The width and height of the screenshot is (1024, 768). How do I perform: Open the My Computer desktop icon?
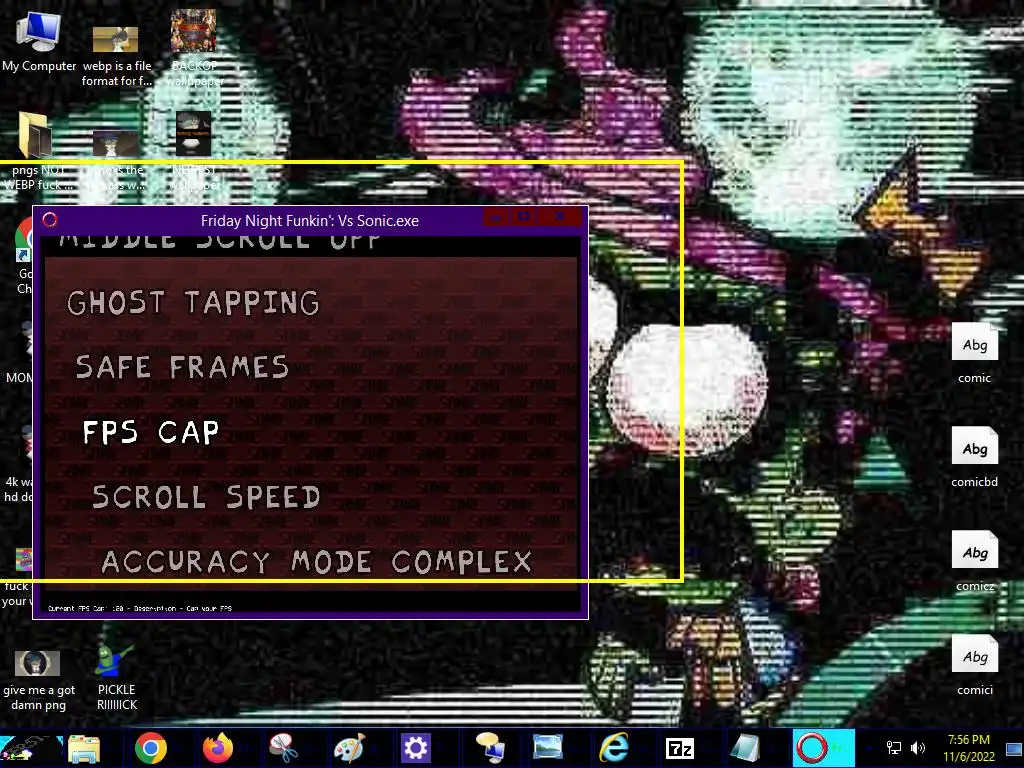click(39, 42)
